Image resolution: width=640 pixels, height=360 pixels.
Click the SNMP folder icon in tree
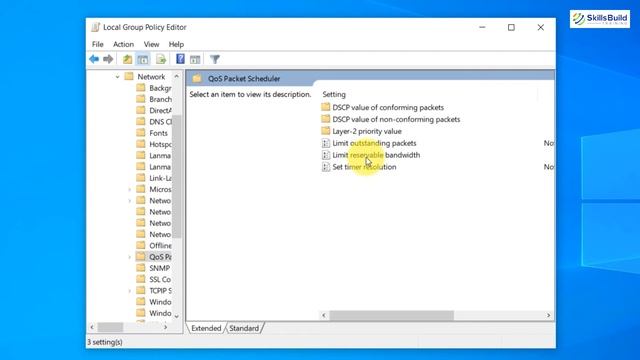tap(141, 268)
